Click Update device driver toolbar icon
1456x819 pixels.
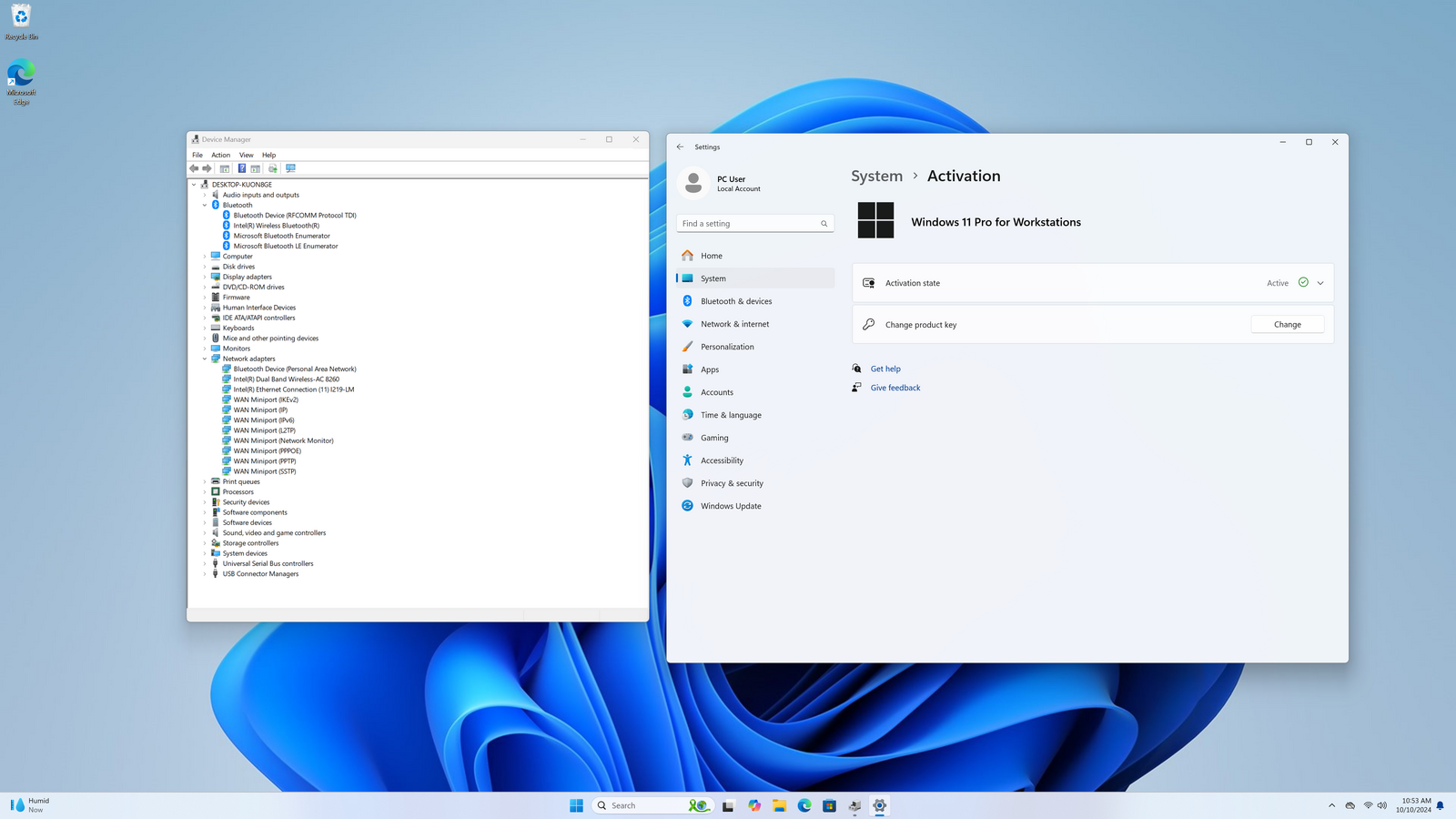pyautogui.click(x=272, y=168)
